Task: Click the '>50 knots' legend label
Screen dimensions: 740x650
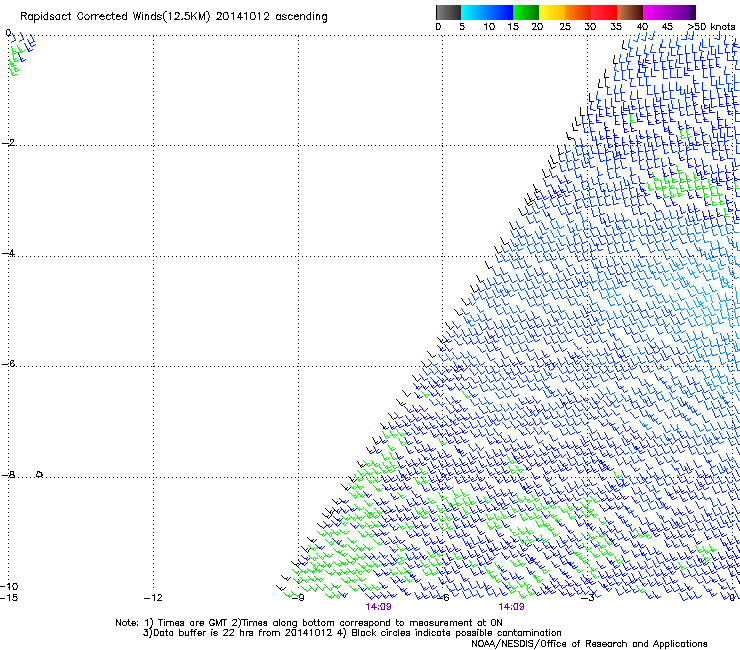Action: point(711,27)
